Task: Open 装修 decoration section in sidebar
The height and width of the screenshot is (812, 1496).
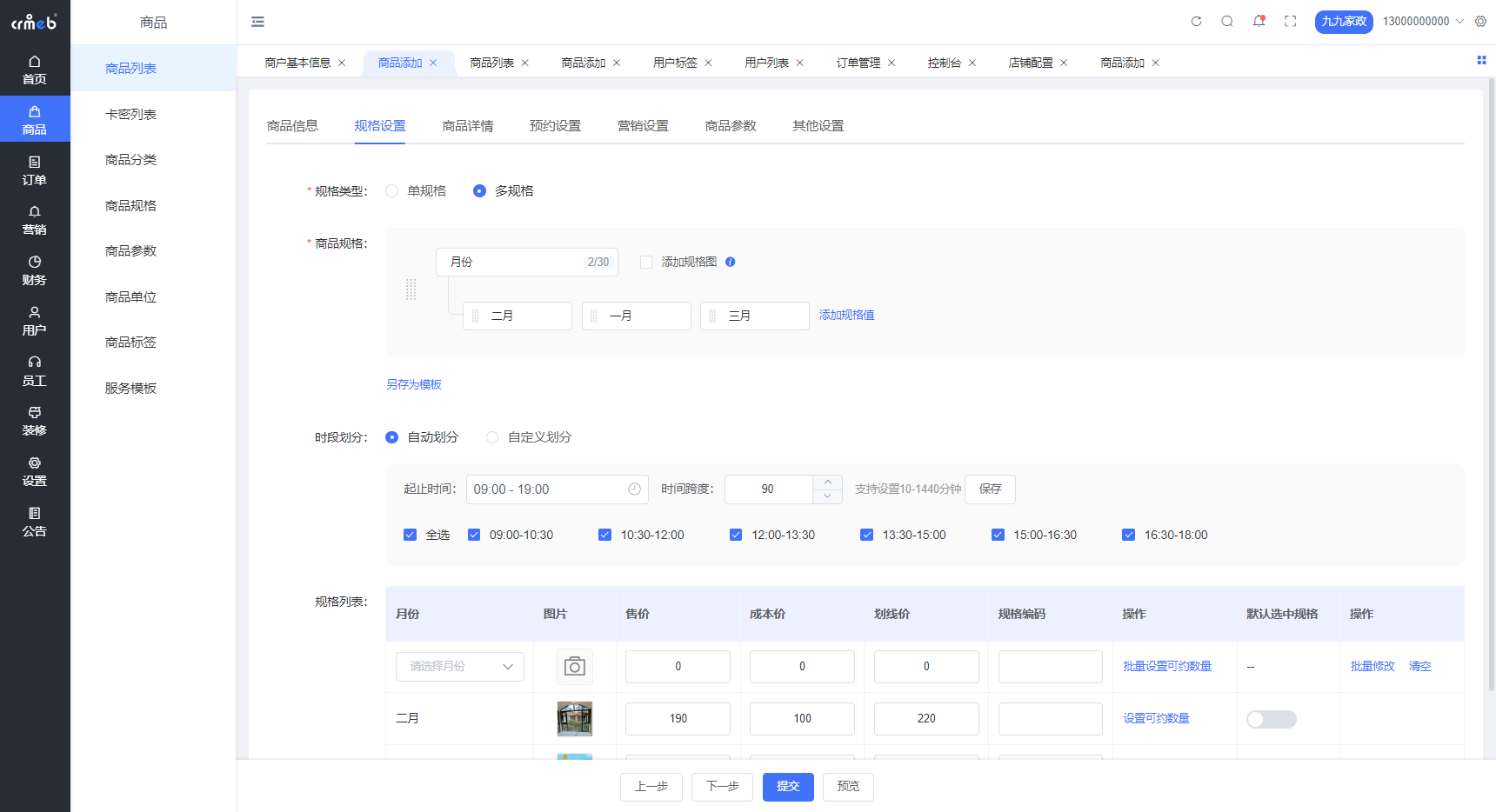Action: click(35, 421)
